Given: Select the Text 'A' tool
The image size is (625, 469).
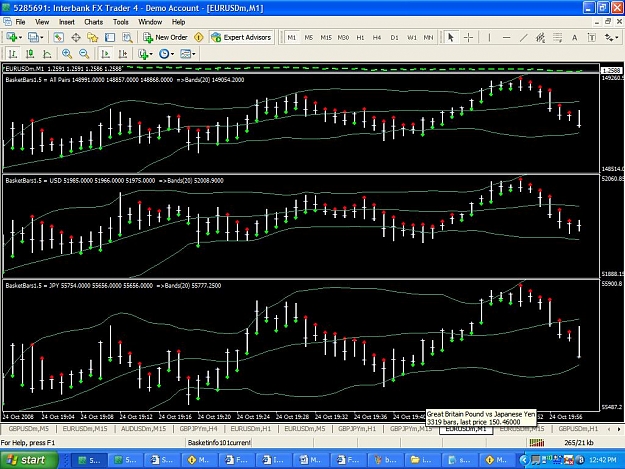Looking at the screenshot, I should tap(574, 37).
